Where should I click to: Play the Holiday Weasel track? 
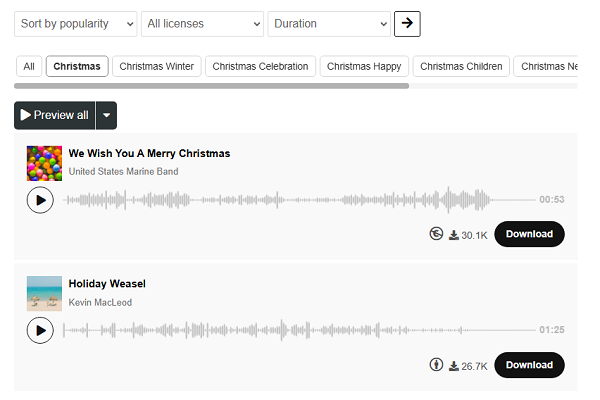coord(40,330)
